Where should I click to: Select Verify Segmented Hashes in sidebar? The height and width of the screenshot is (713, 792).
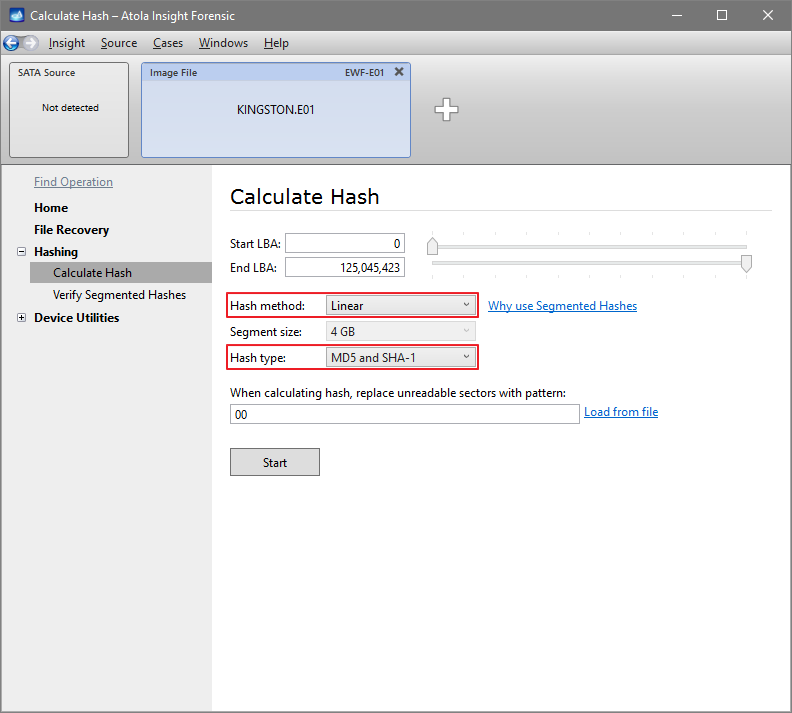[x=119, y=295]
